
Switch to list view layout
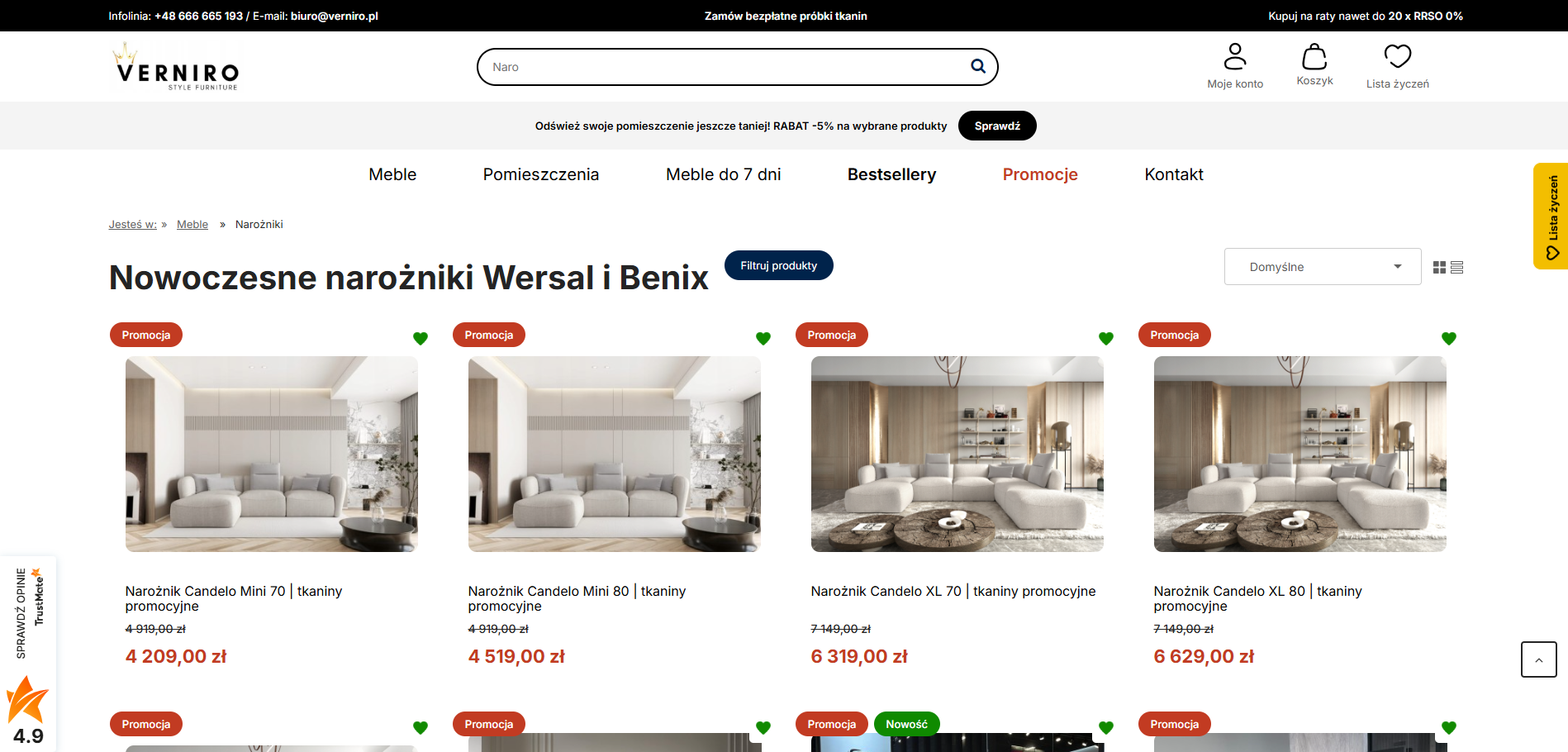(1456, 266)
